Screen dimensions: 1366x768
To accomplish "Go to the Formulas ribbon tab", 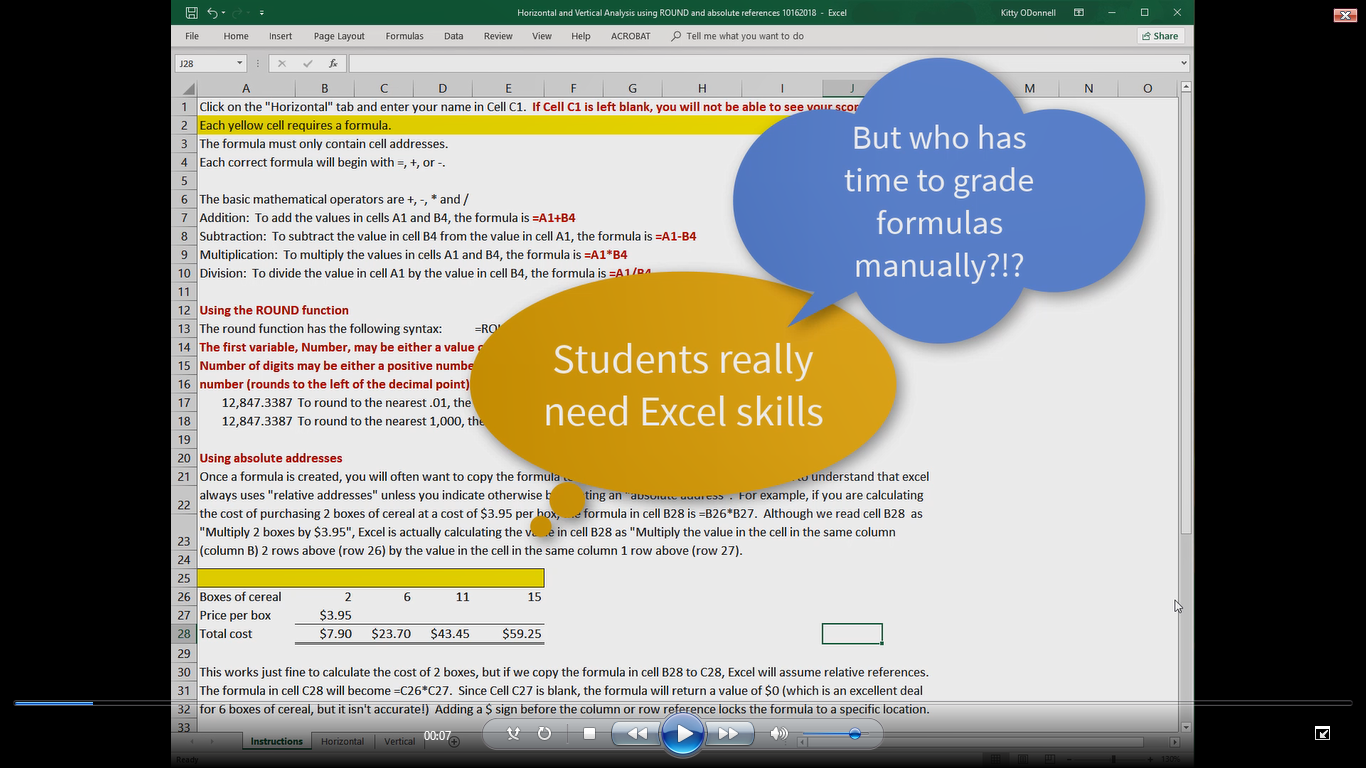I will 404,36.
